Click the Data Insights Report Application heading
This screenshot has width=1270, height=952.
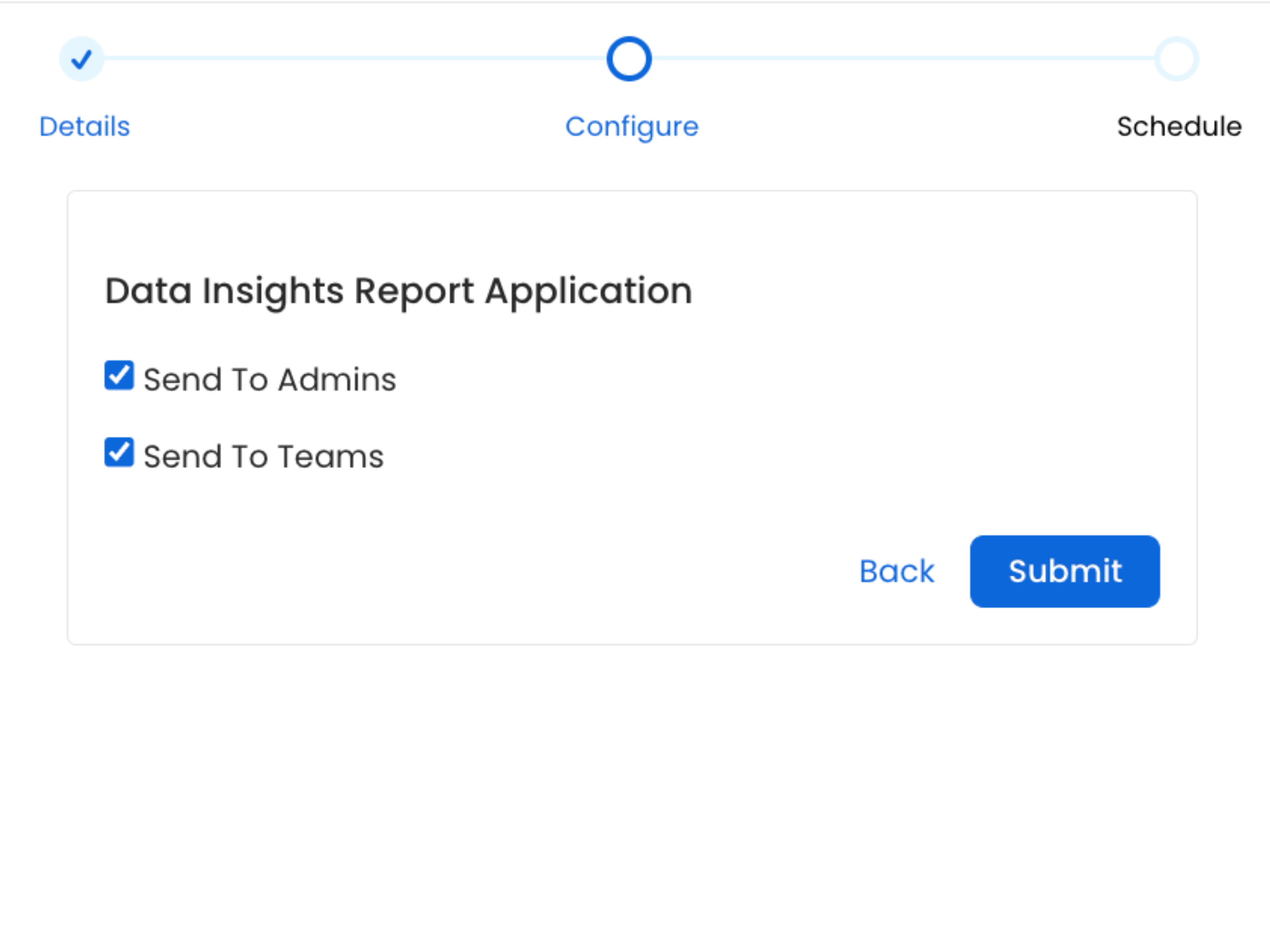398,291
